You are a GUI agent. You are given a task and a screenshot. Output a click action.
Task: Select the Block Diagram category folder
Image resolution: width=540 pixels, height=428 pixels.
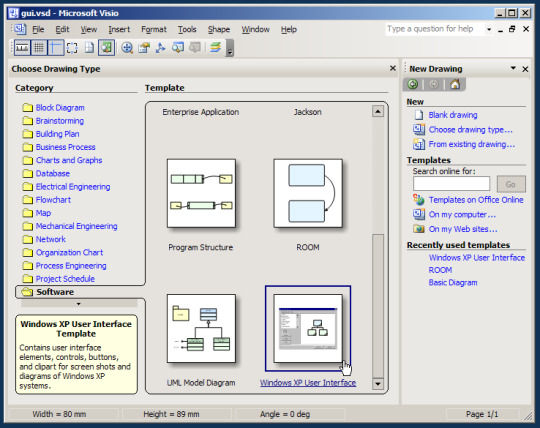pos(53,108)
